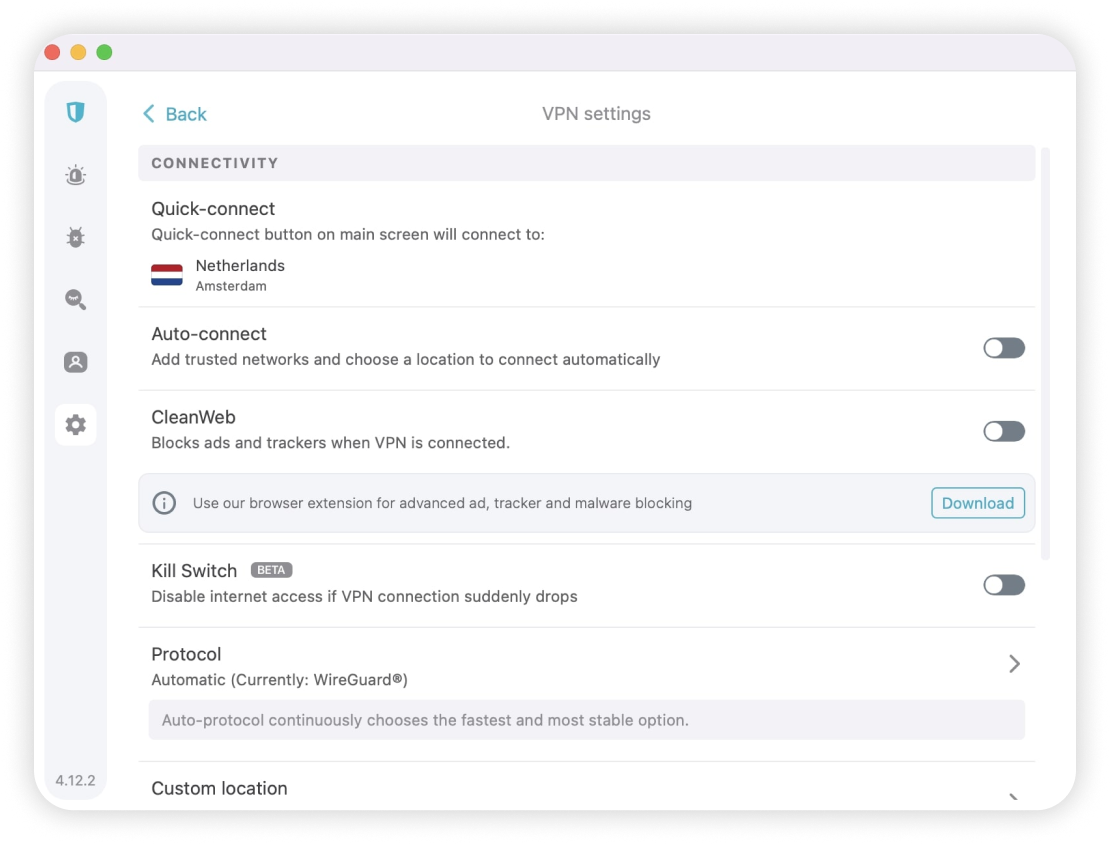
Task: Open the VPN shield icon in sidebar
Action: click(76, 112)
